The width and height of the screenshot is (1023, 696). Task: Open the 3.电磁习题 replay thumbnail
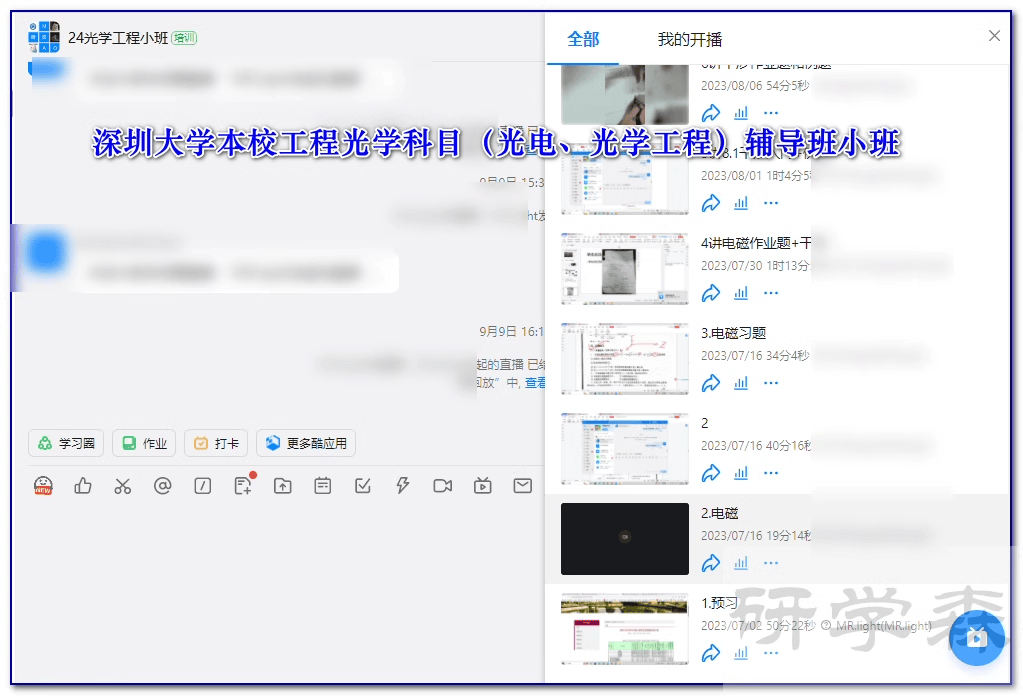coord(625,359)
